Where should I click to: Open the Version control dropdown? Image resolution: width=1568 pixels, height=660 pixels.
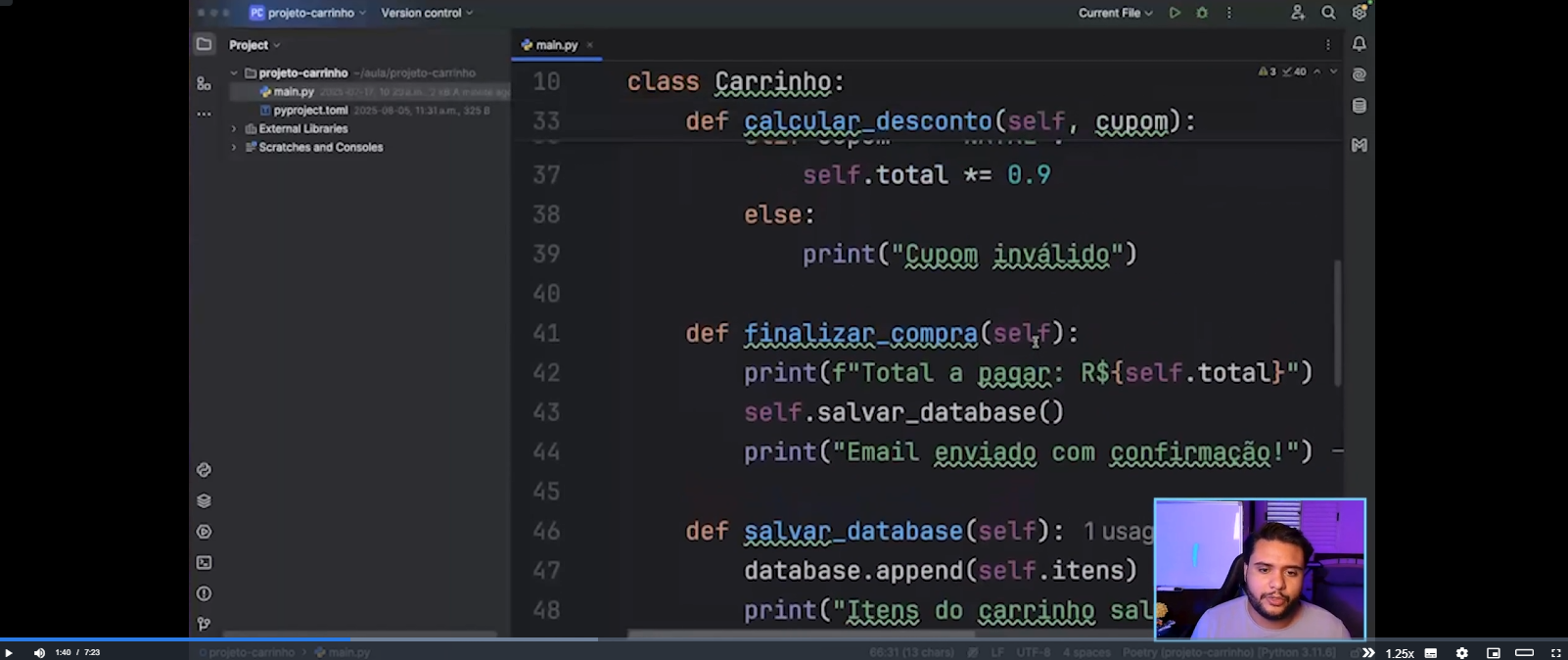pos(427,13)
